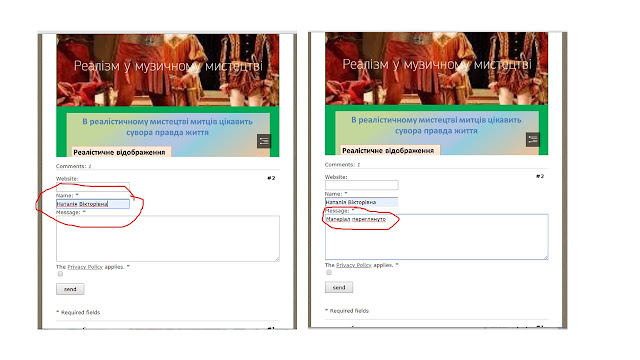Screen dimensions: 640x360
Task: Focus the Website field in right form
Action: click(362, 185)
